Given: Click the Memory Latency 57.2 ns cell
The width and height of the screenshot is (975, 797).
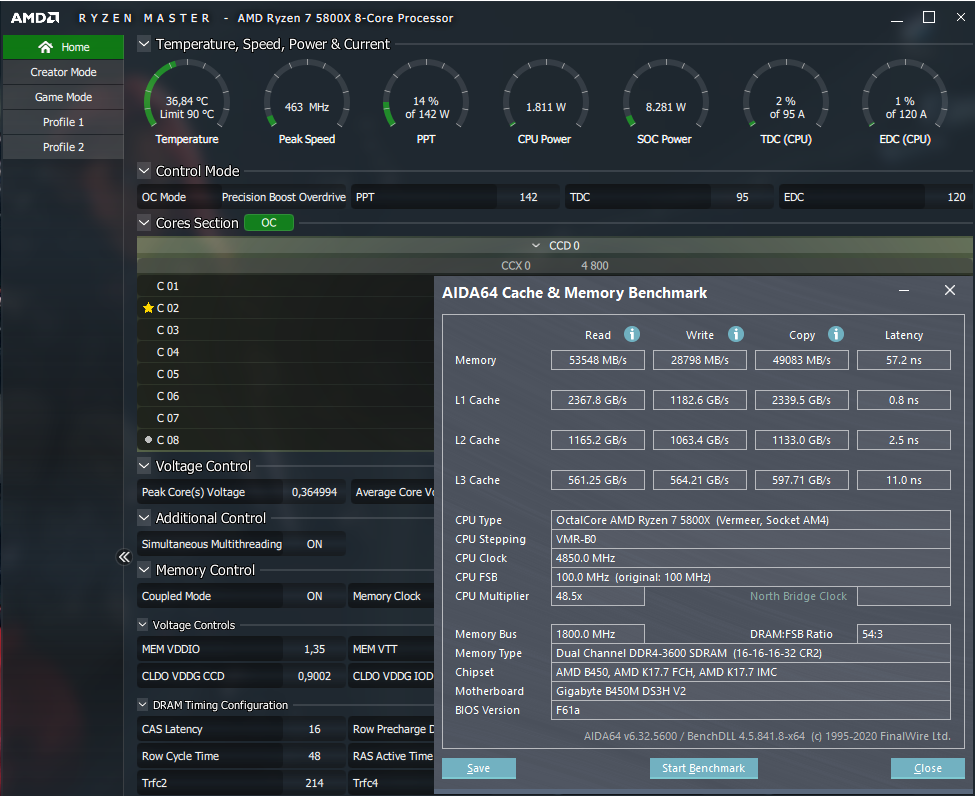Looking at the screenshot, I should coord(903,360).
